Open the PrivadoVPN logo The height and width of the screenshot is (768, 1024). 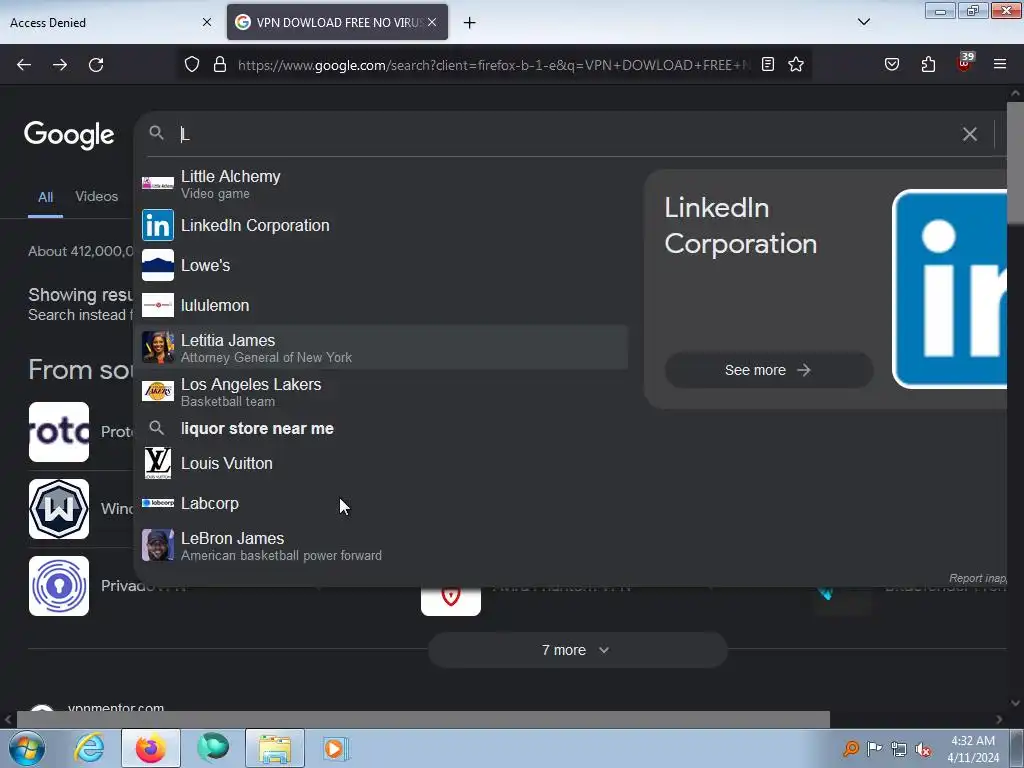coord(59,586)
